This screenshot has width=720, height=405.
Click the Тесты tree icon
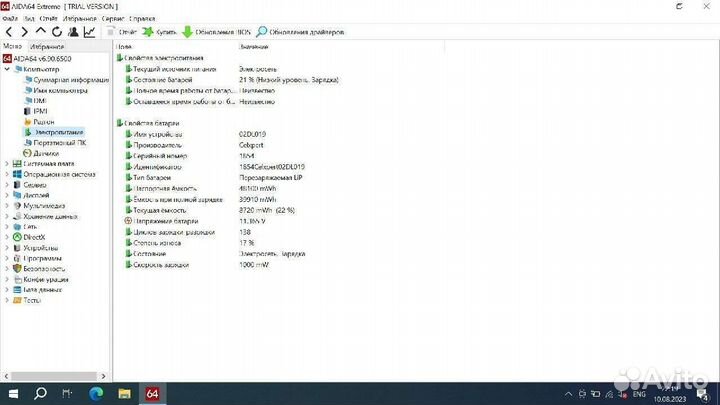click(x=17, y=300)
